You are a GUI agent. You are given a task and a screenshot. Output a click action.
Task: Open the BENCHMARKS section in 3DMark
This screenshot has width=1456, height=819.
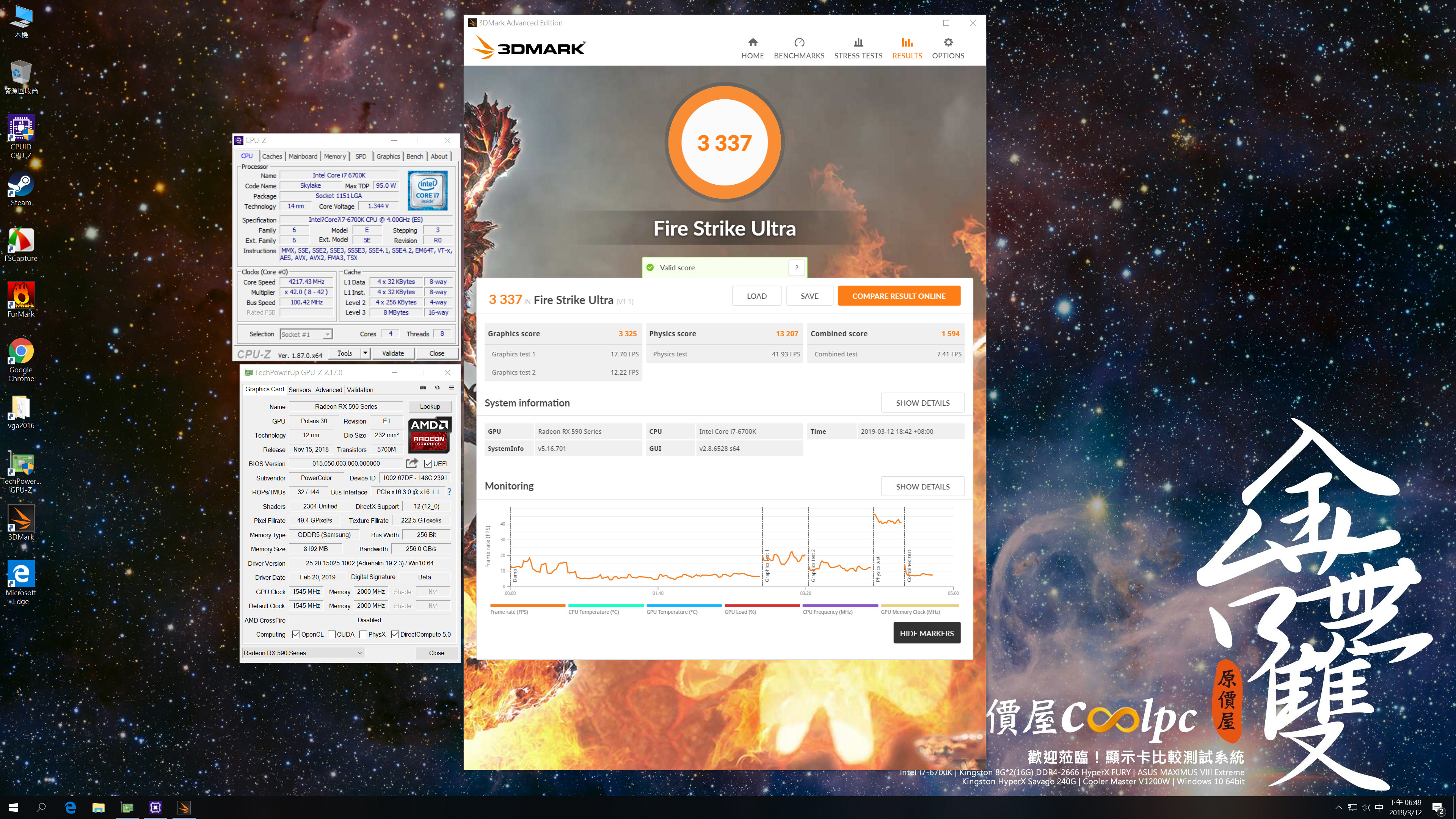799,49
